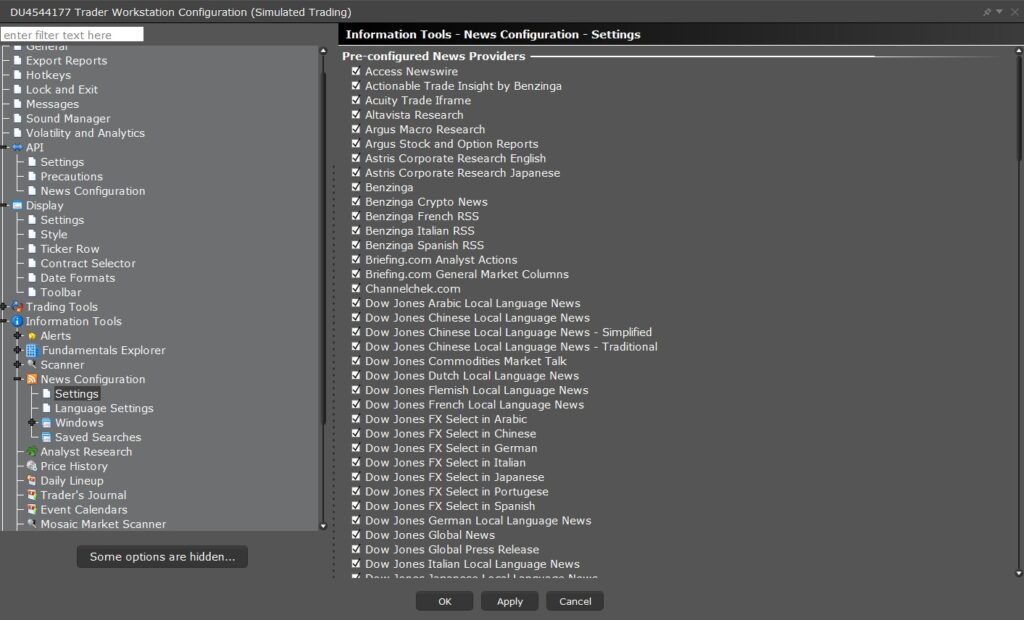Open the title bar dropdown arrow
This screenshot has width=1024, height=620.
pyautogui.click(x=999, y=12)
